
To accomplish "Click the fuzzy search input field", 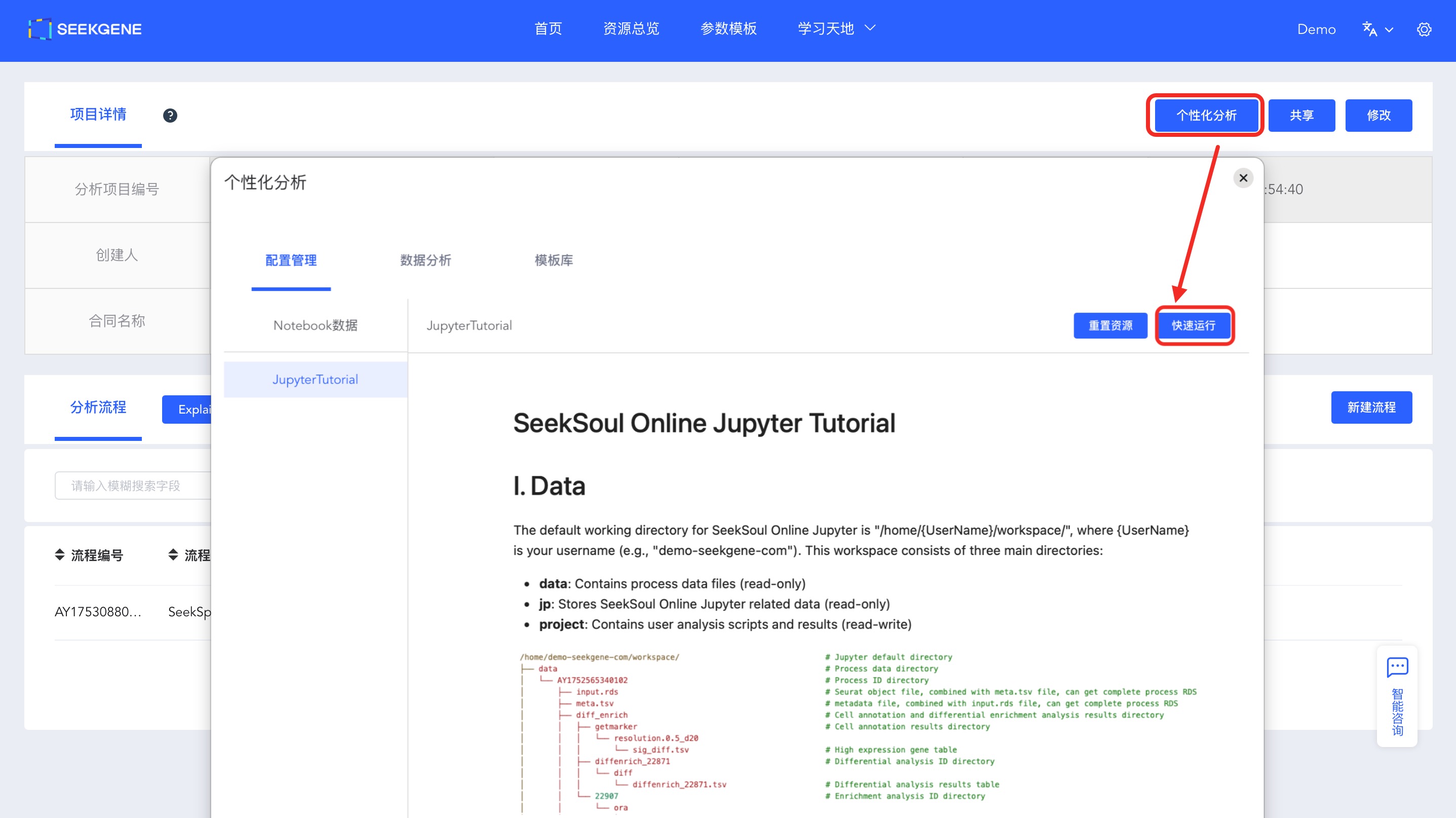I will pyautogui.click(x=133, y=486).
